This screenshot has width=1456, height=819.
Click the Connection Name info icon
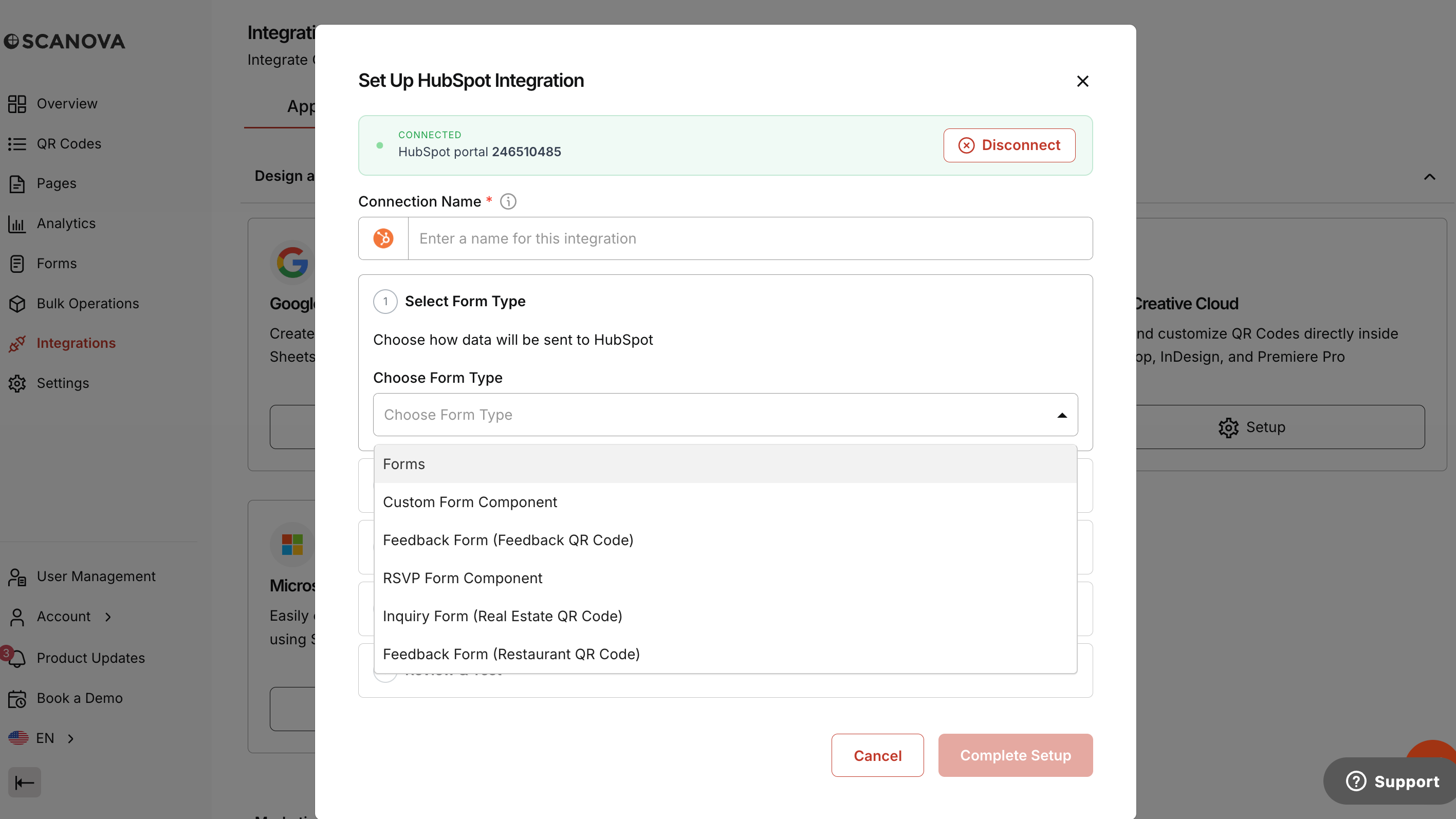(x=508, y=202)
